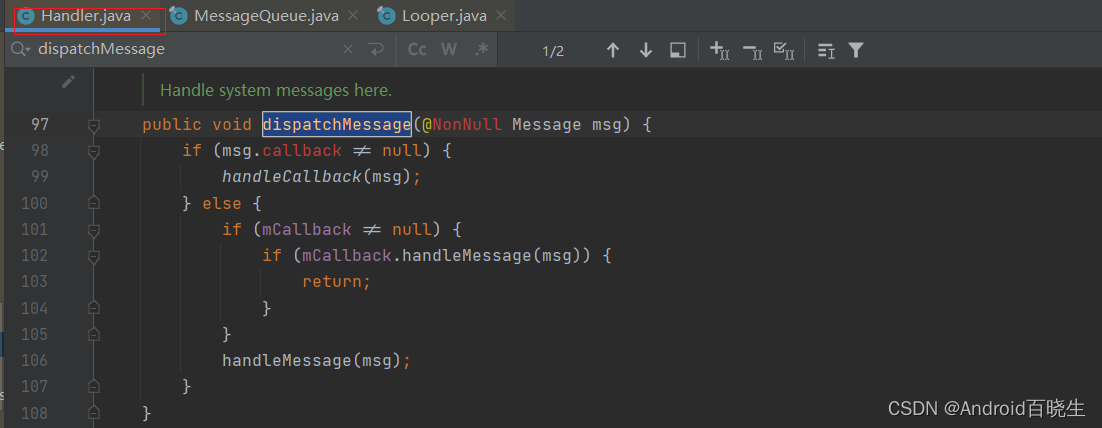This screenshot has height=428, width=1102.
Task: Unselect the current occurrence
Action: [753, 50]
